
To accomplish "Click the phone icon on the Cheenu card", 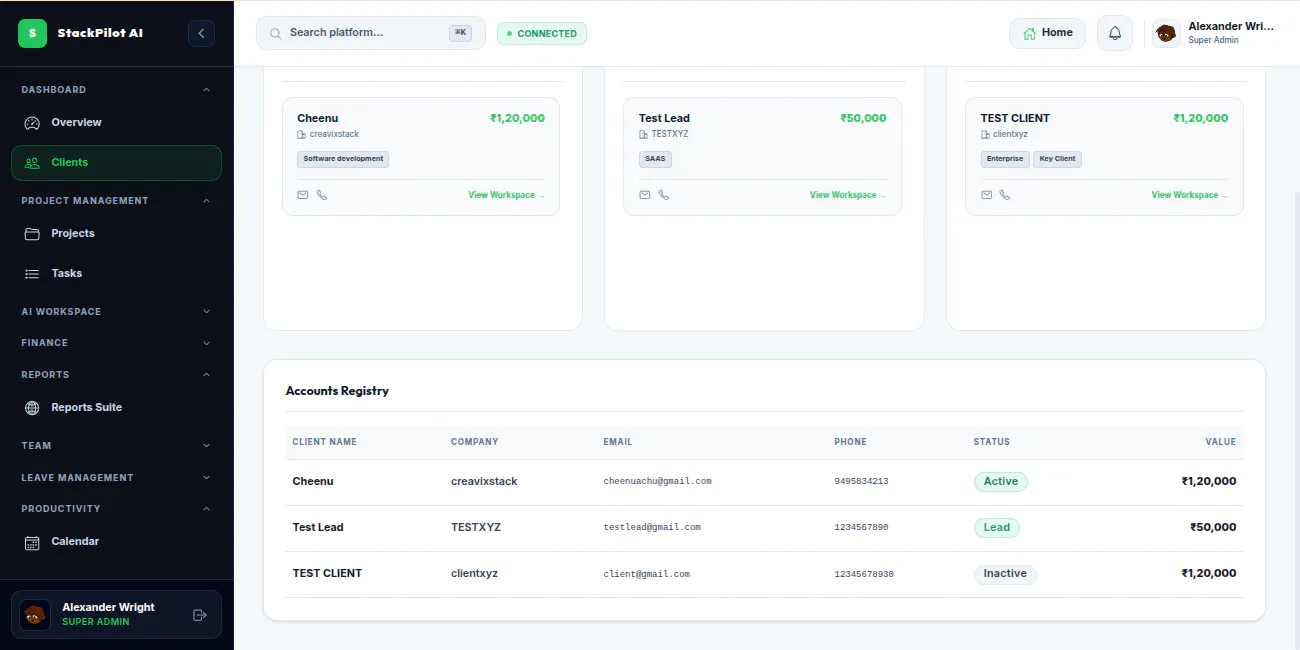I will pyautogui.click(x=322, y=195).
